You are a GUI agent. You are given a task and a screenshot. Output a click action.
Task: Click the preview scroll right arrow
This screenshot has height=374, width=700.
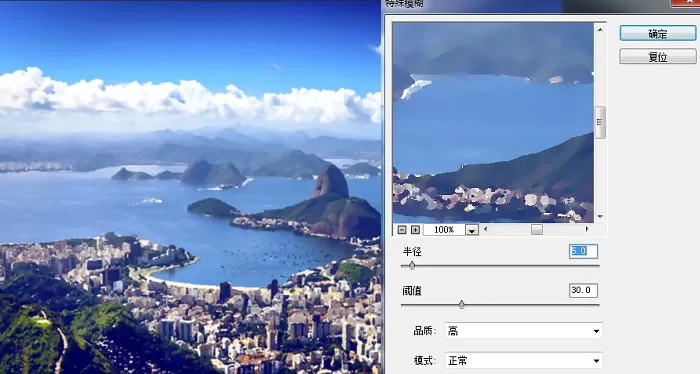click(587, 229)
